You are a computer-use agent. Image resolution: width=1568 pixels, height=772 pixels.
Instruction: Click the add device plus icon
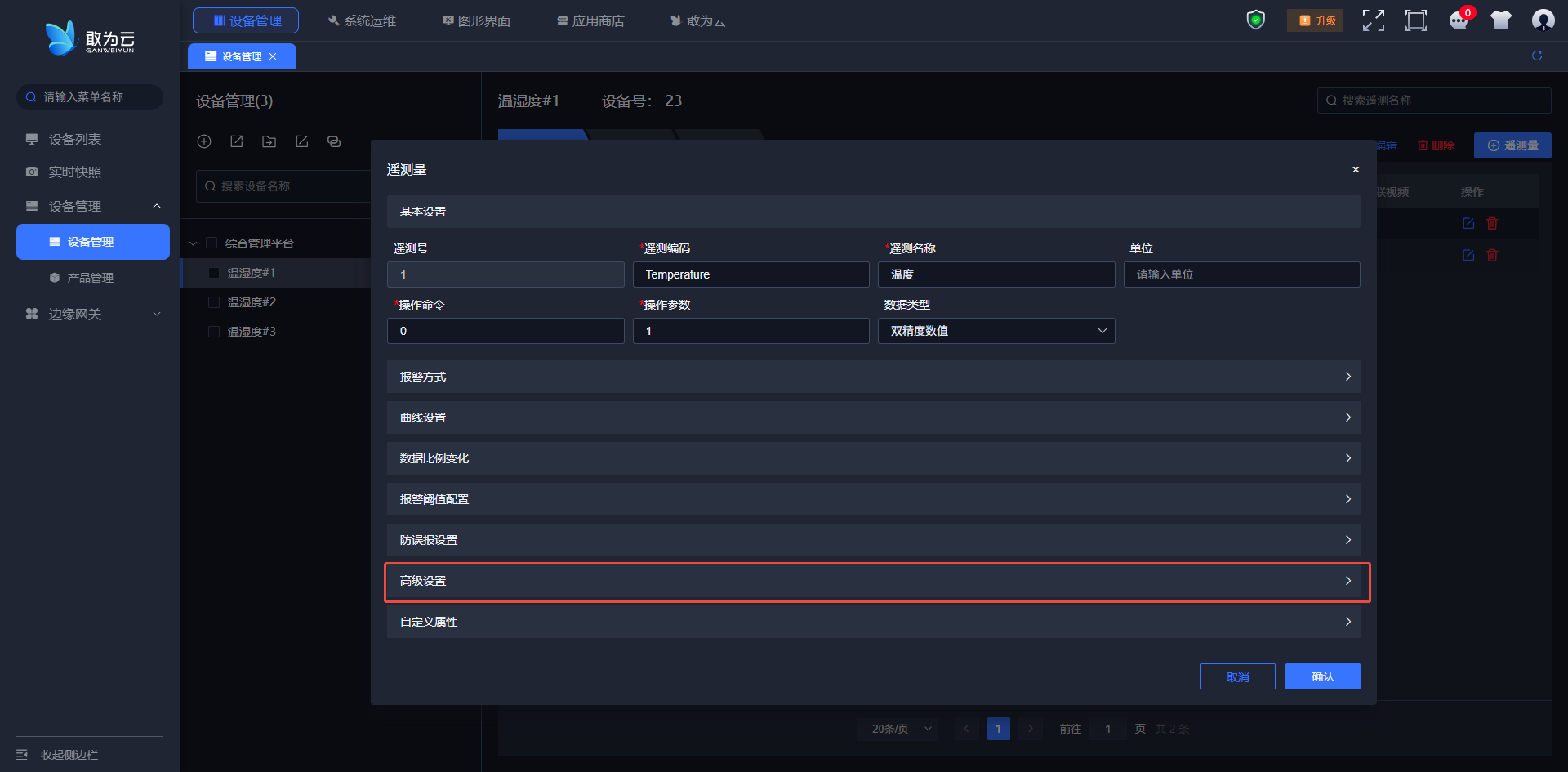tap(204, 141)
